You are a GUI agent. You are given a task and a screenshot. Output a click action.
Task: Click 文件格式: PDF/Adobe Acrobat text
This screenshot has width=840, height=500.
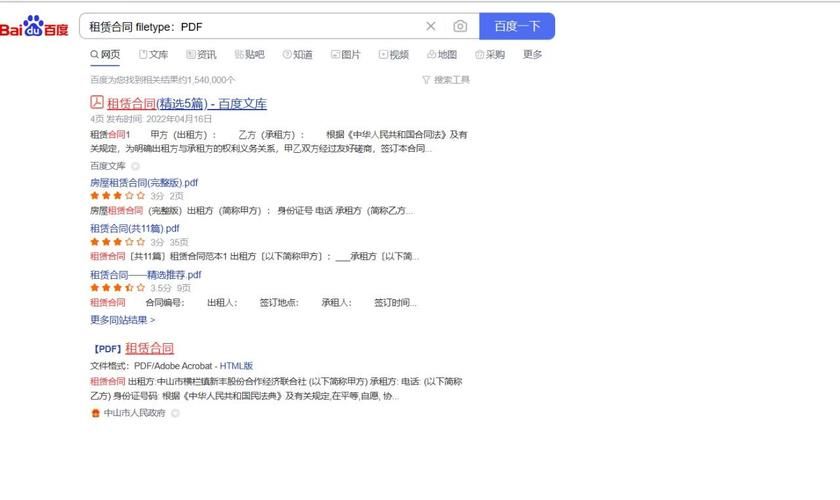pos(151,366)
